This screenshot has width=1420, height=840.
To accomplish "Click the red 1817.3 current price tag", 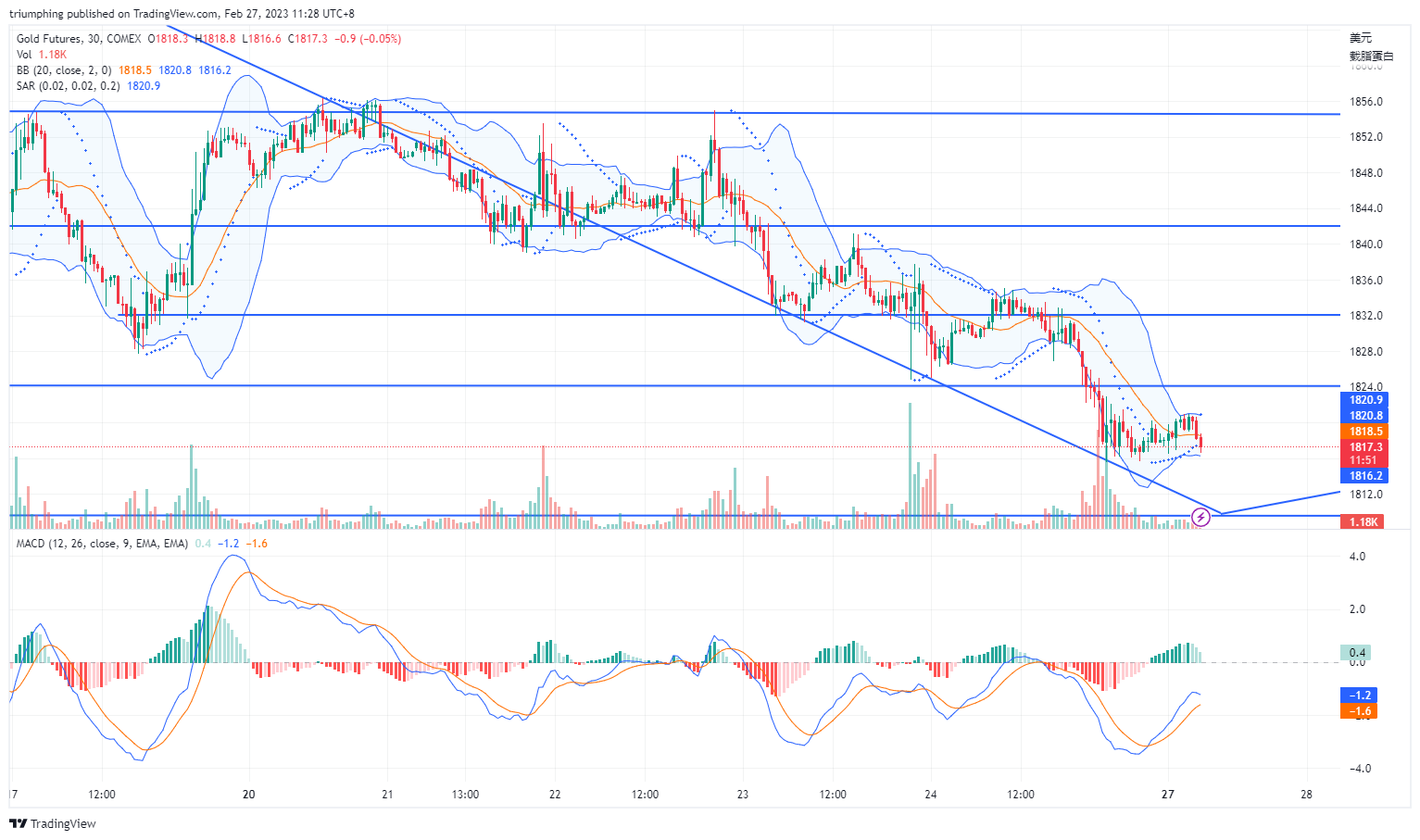I will click(x=1365, y=447).
